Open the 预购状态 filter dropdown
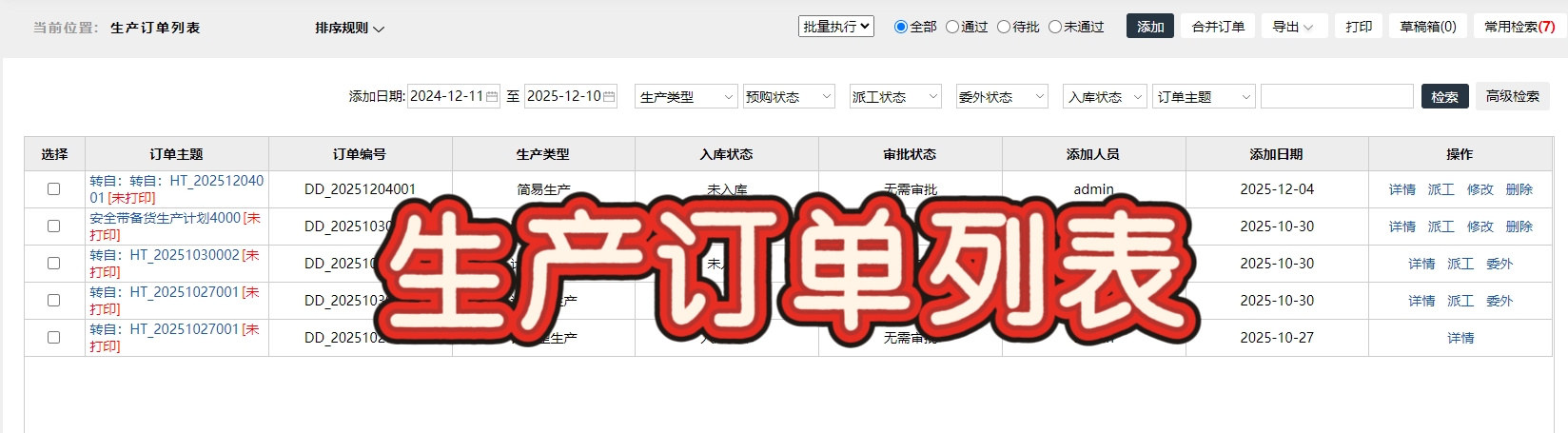The height and width of the screenshot is (433, 1568). click(789, 97)
